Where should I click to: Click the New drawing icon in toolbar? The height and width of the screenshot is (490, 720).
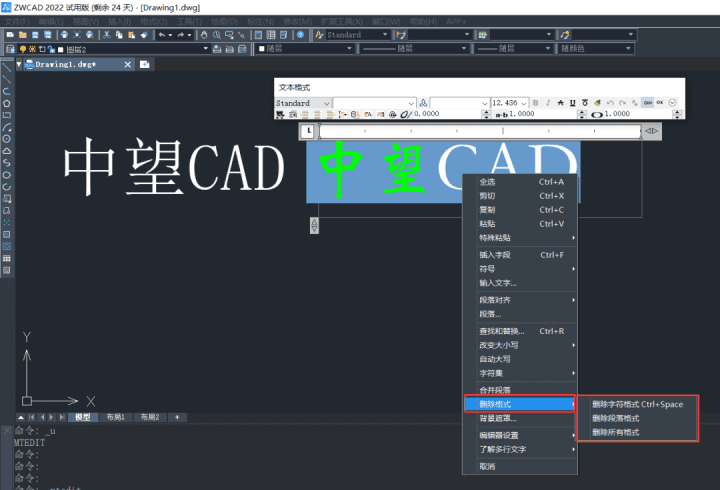(x=10, y=35)
